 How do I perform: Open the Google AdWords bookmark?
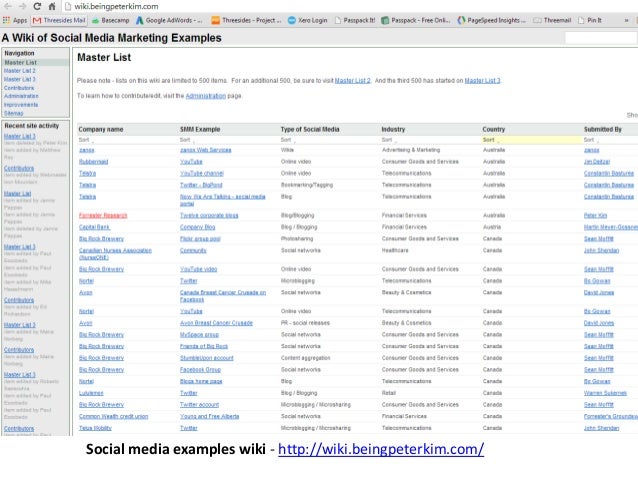pyautogui.click(x=169, y=20)
